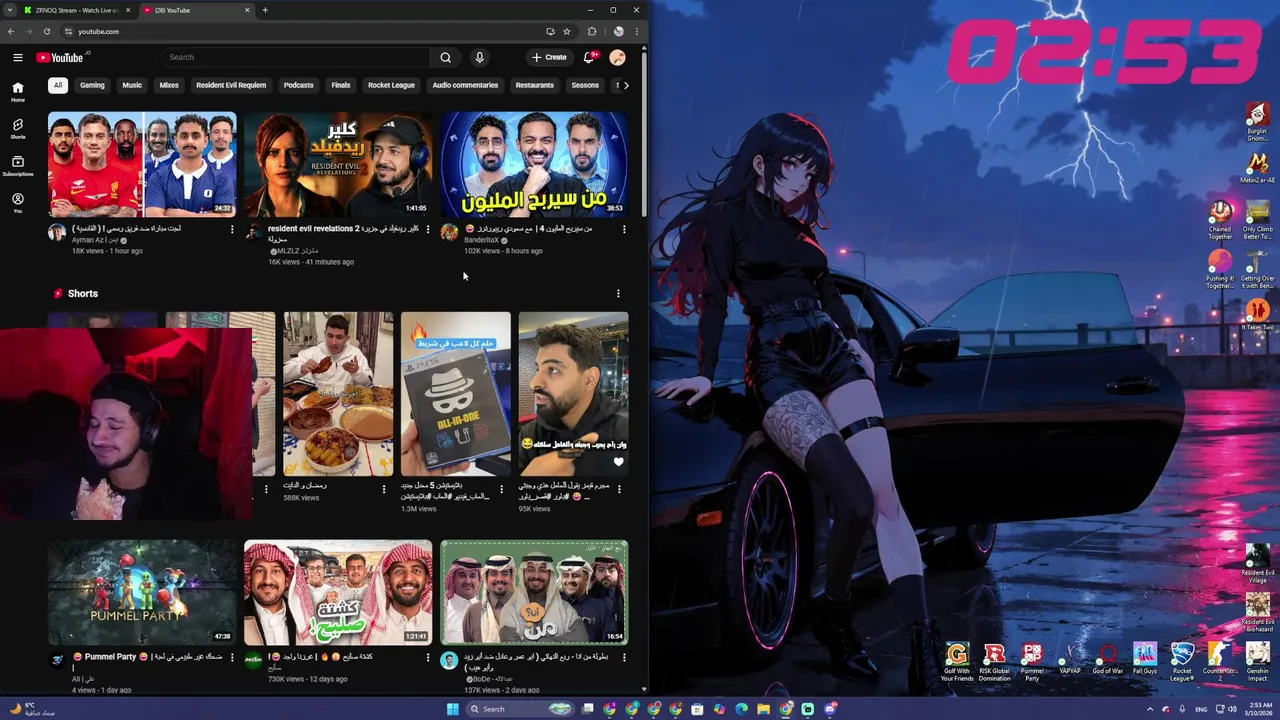Image resolution: width=1280 pixels, height=720 pixels.
Task: Launch the It Takes Two desktop shortcut
Action: click(1257, 314)
